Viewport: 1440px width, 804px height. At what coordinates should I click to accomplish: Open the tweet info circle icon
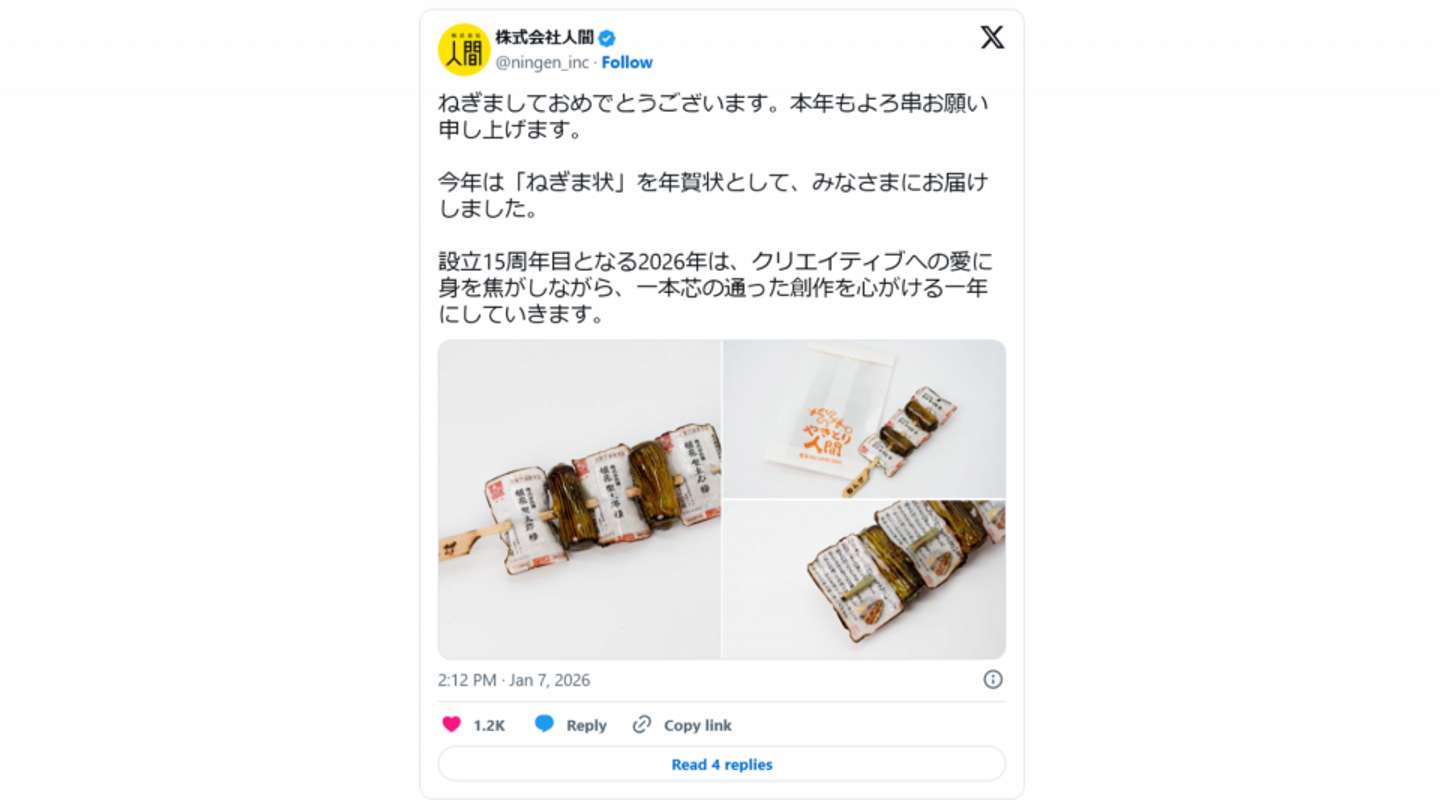[x=992, y=680]
